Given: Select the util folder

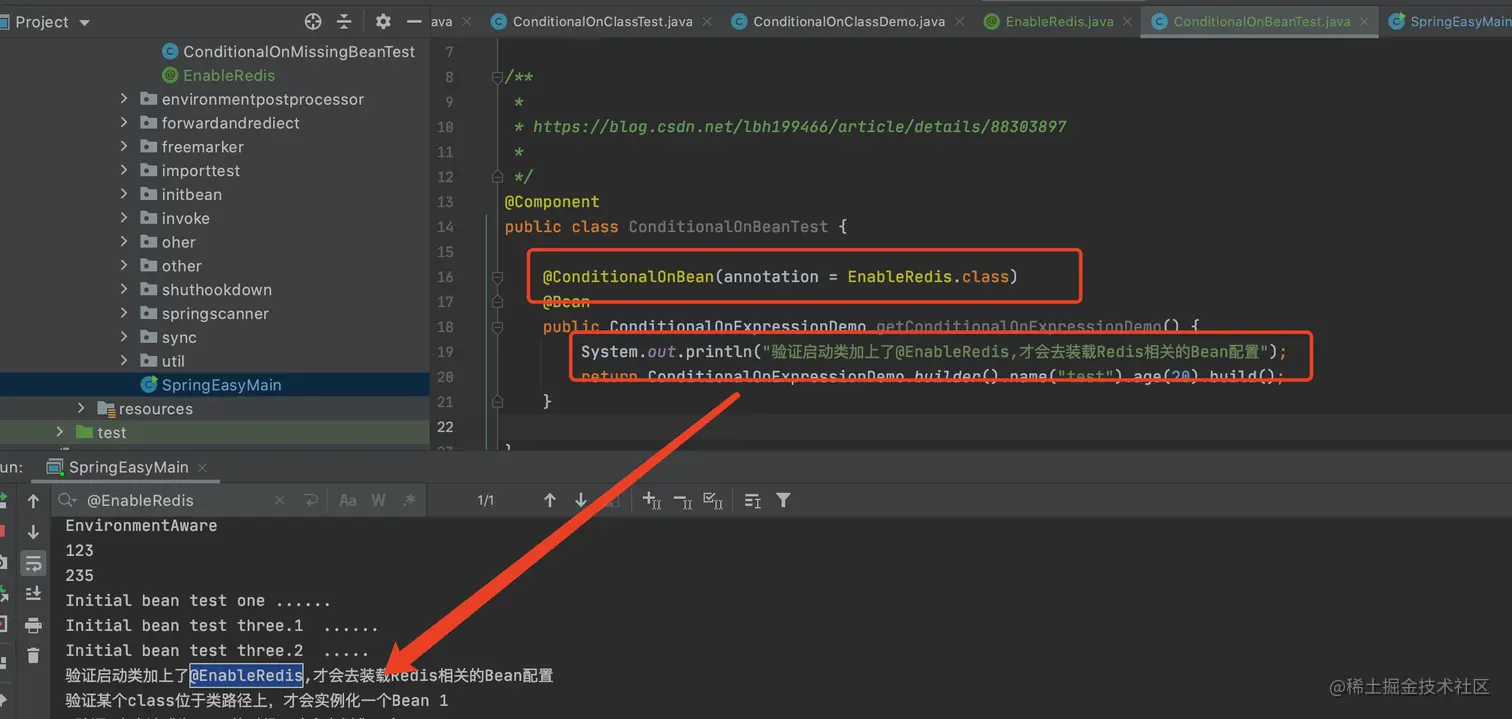Looking at the screenshot, I should (173, 361).
